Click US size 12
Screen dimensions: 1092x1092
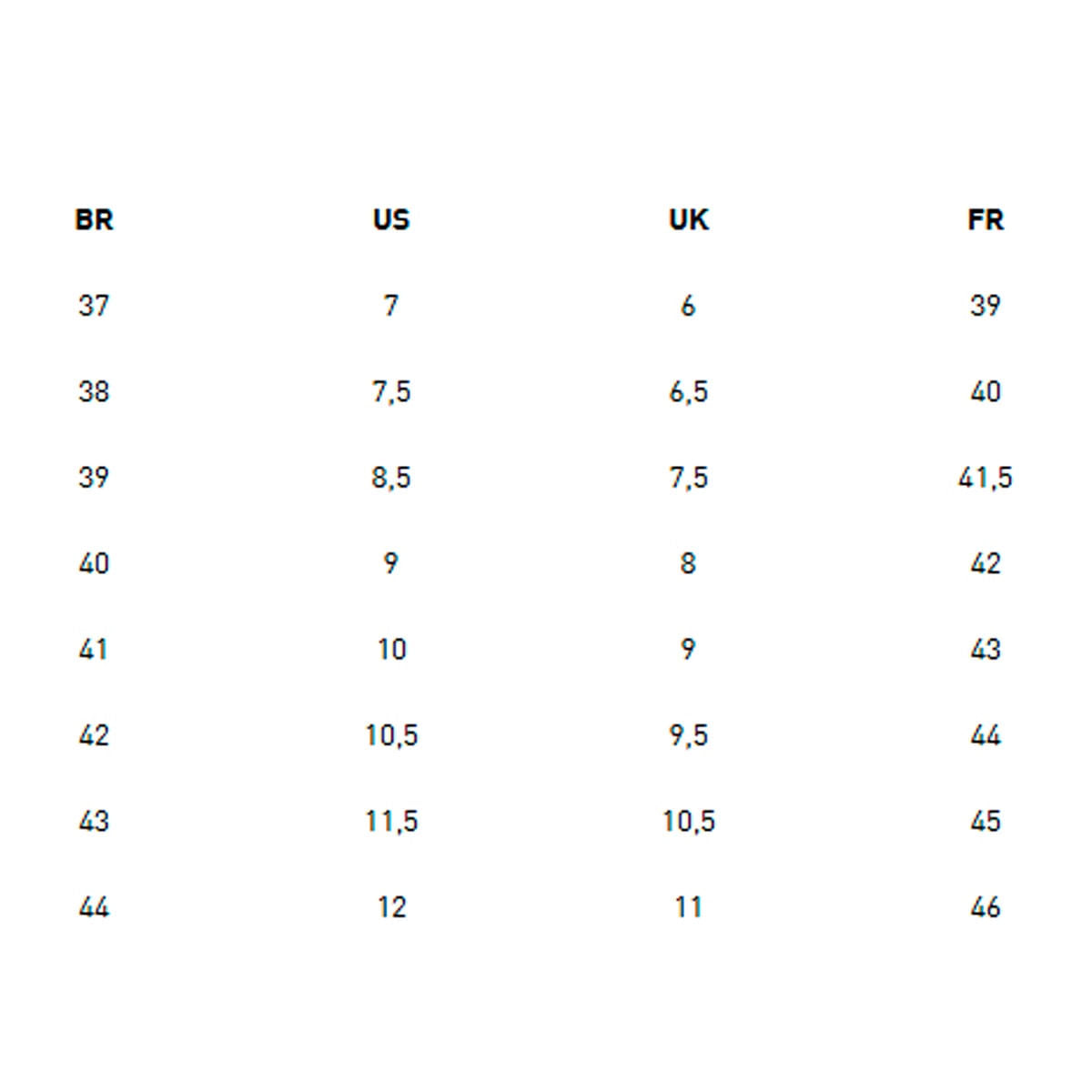[391, 907]
